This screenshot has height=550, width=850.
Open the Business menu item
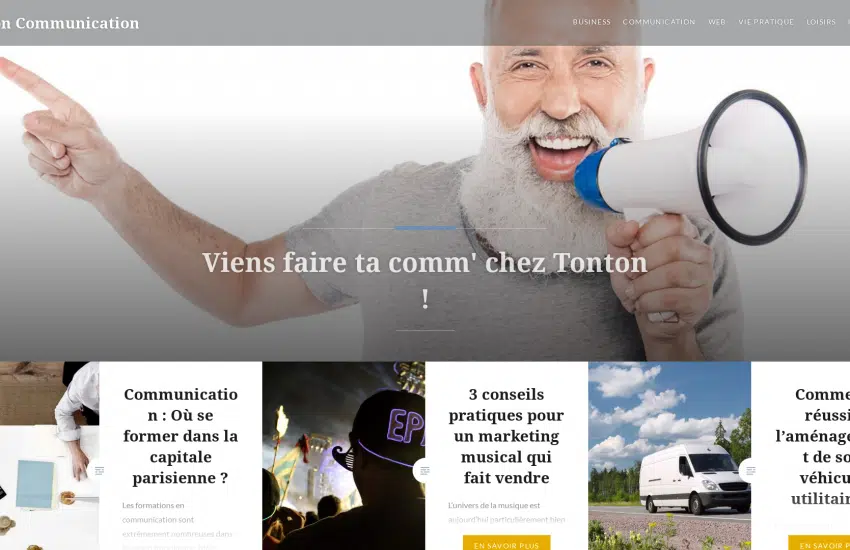[x=591, y=22]
